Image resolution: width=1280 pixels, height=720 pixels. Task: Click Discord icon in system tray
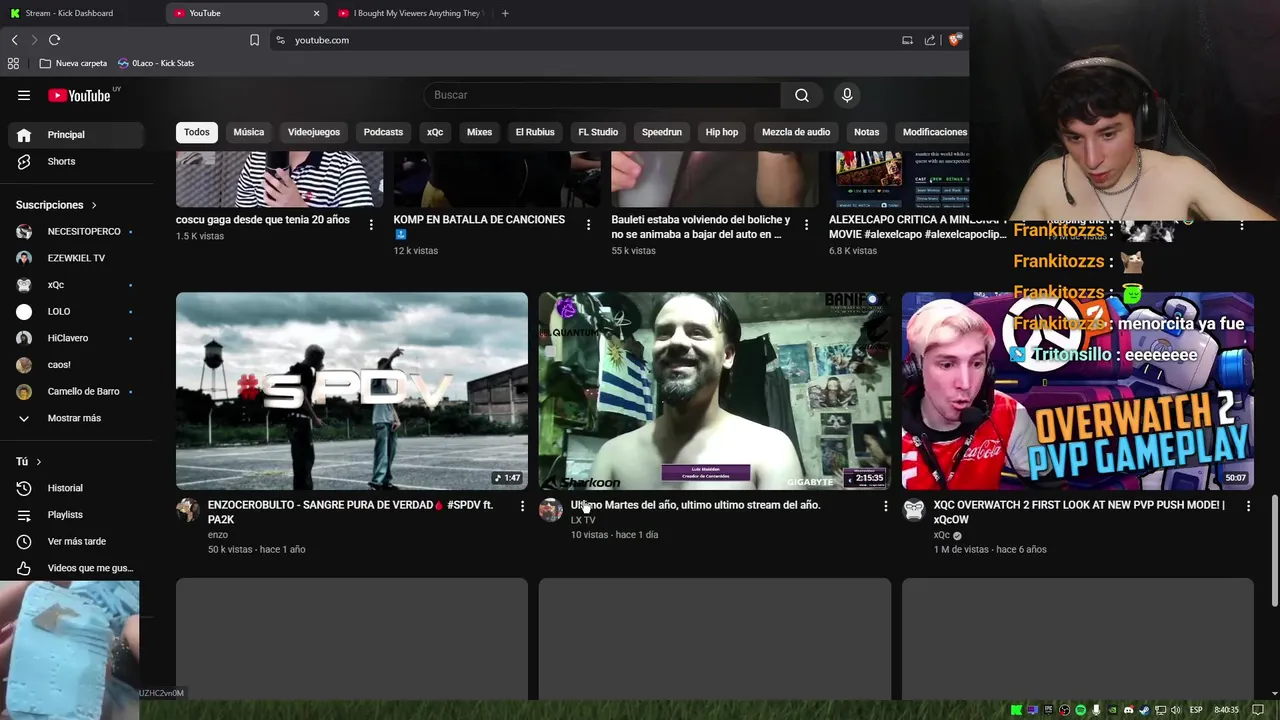1128,710
